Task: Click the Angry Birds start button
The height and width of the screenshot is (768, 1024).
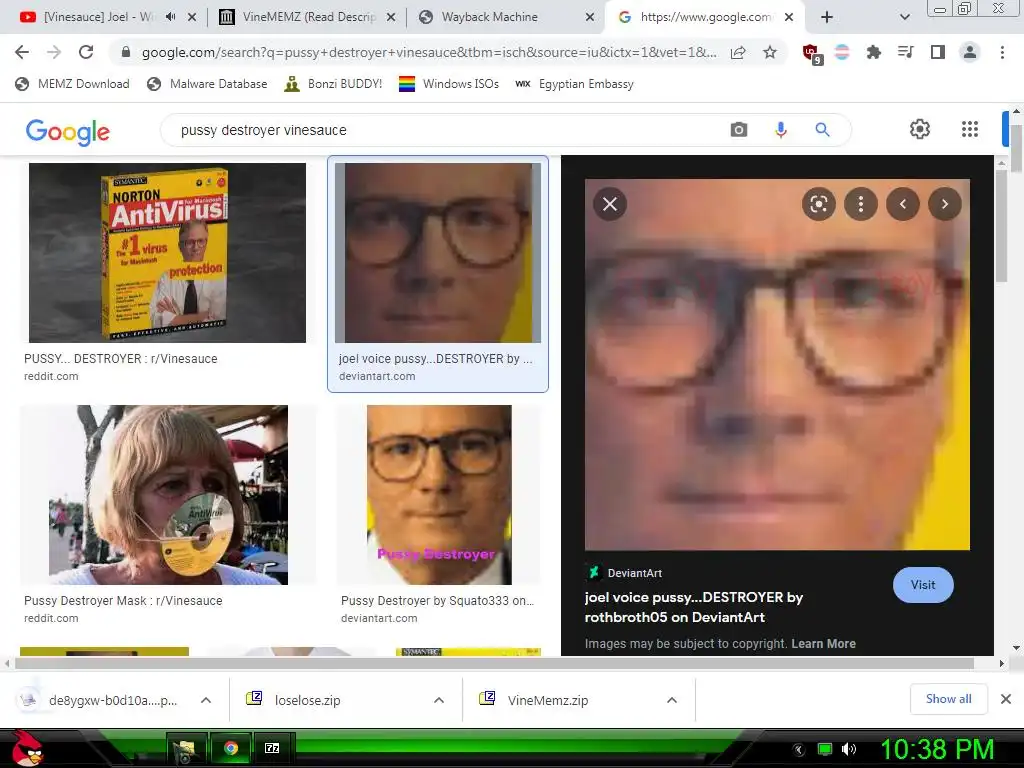Action: click(x=26, y=748)
